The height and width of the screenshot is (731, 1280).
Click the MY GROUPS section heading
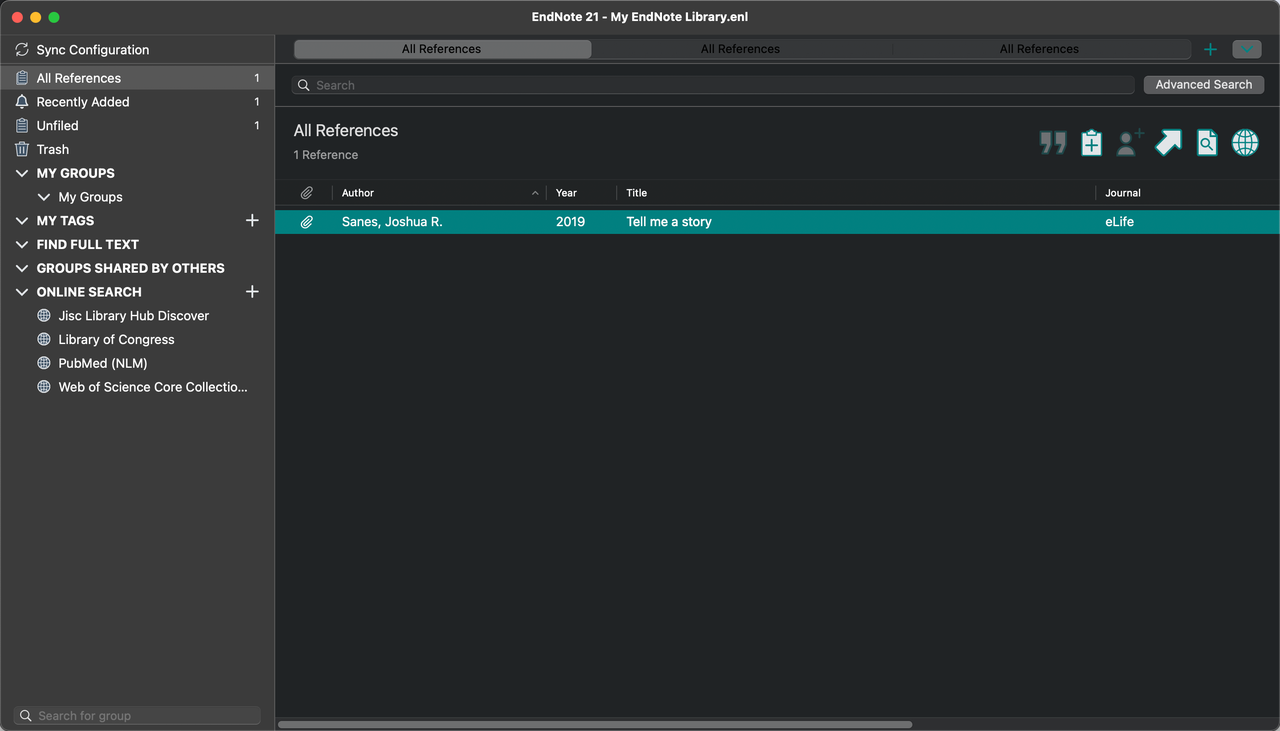point(76,173)
